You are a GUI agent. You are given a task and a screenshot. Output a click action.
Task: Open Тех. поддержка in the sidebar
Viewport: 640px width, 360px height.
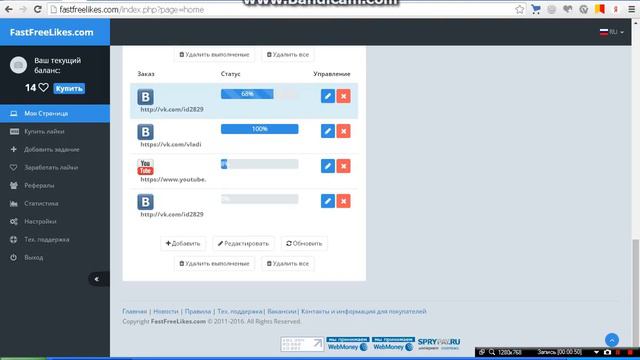[55, 239]
